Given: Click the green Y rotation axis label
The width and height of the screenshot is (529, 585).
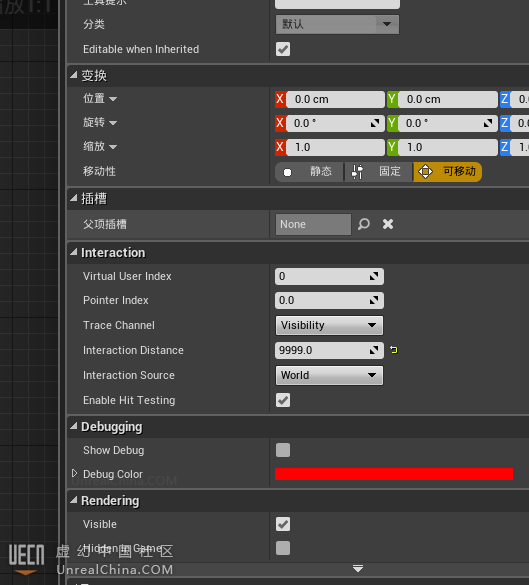Looking at the screenshot, I should [392, 123].
